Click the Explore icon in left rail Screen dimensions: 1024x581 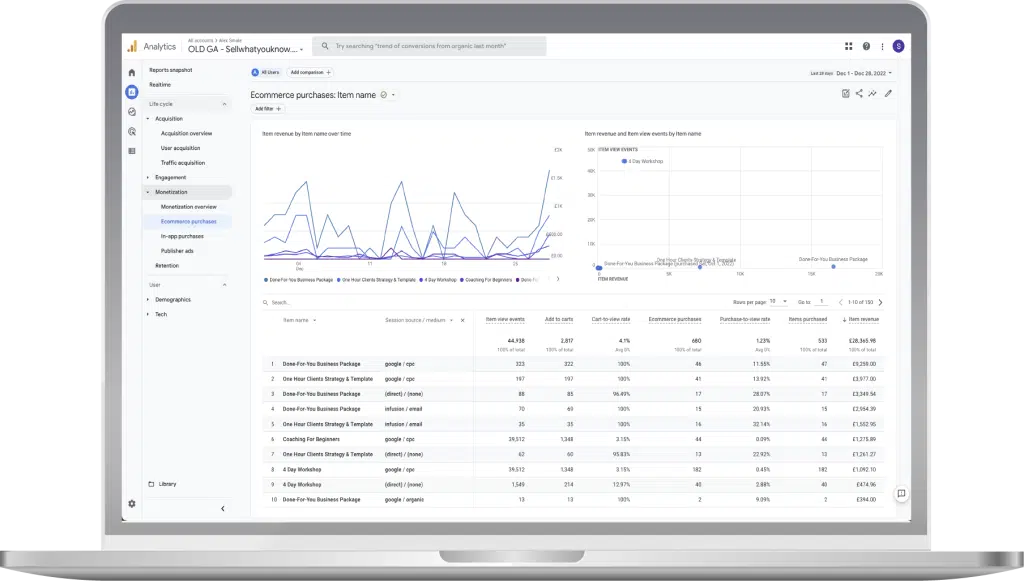(x=131, y=112)
